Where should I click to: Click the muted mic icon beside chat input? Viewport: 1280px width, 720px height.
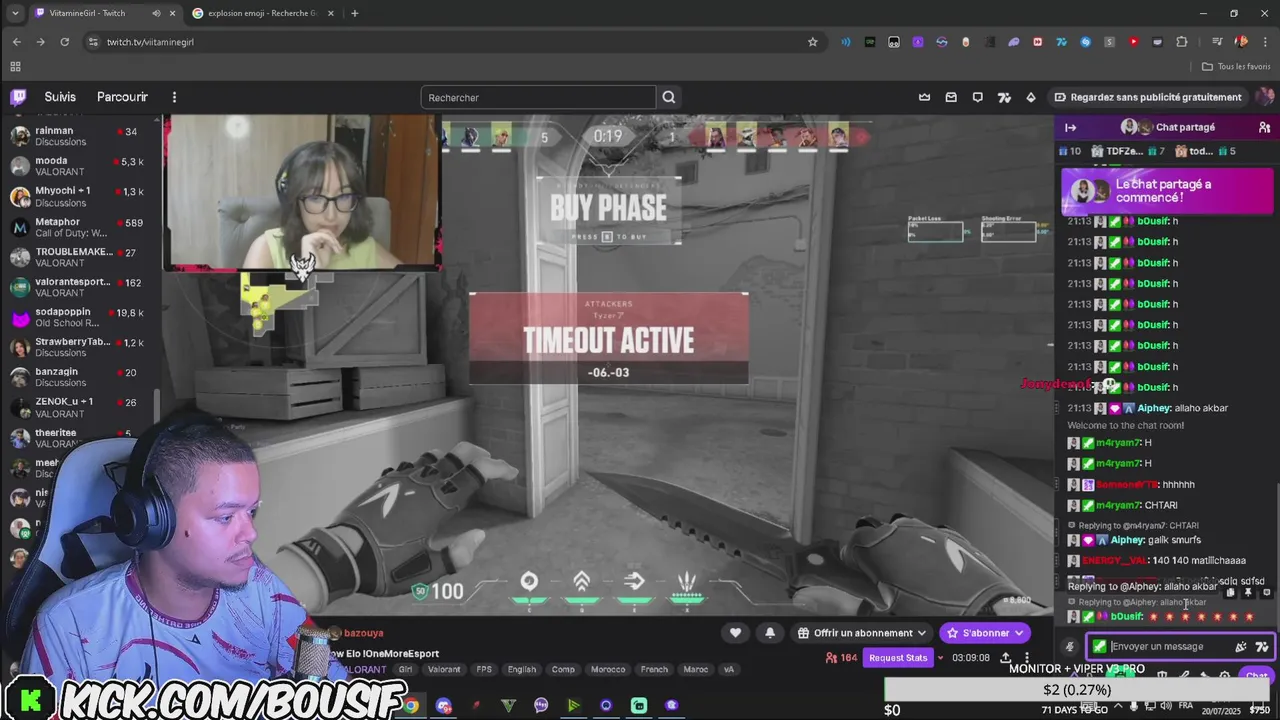(x=1069, y=647)
